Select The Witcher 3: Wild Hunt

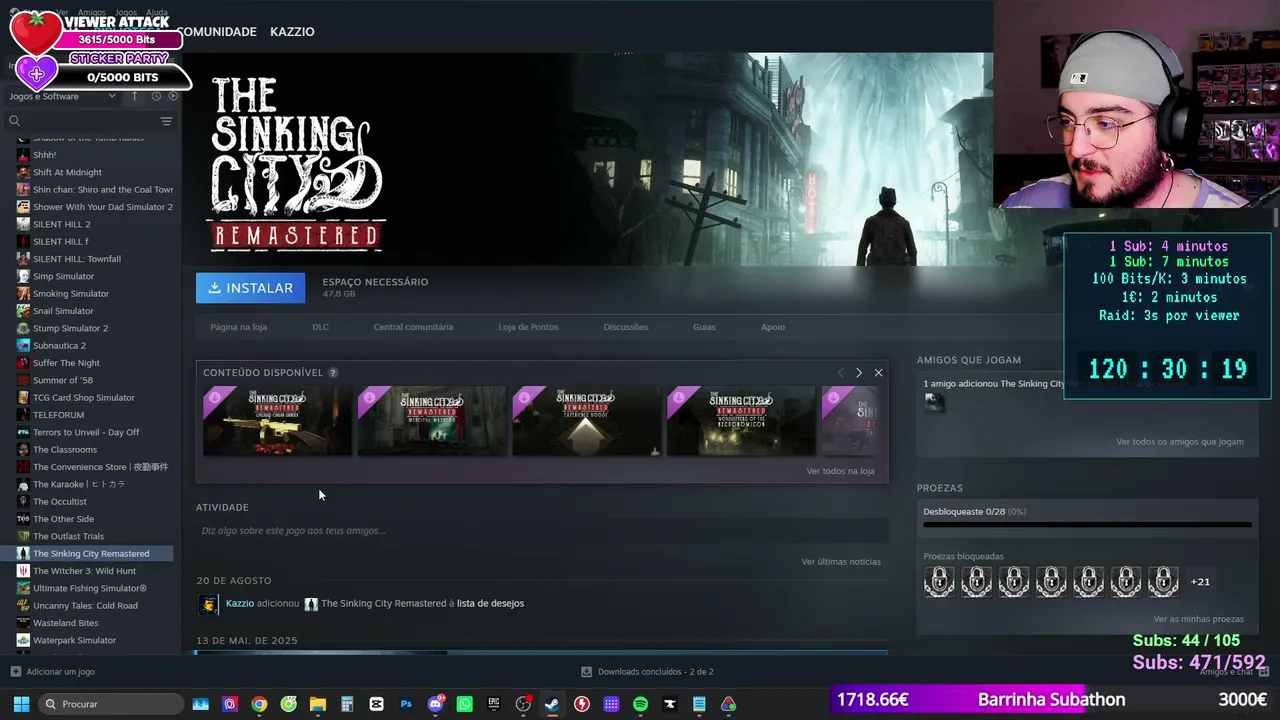click(84, 571)
